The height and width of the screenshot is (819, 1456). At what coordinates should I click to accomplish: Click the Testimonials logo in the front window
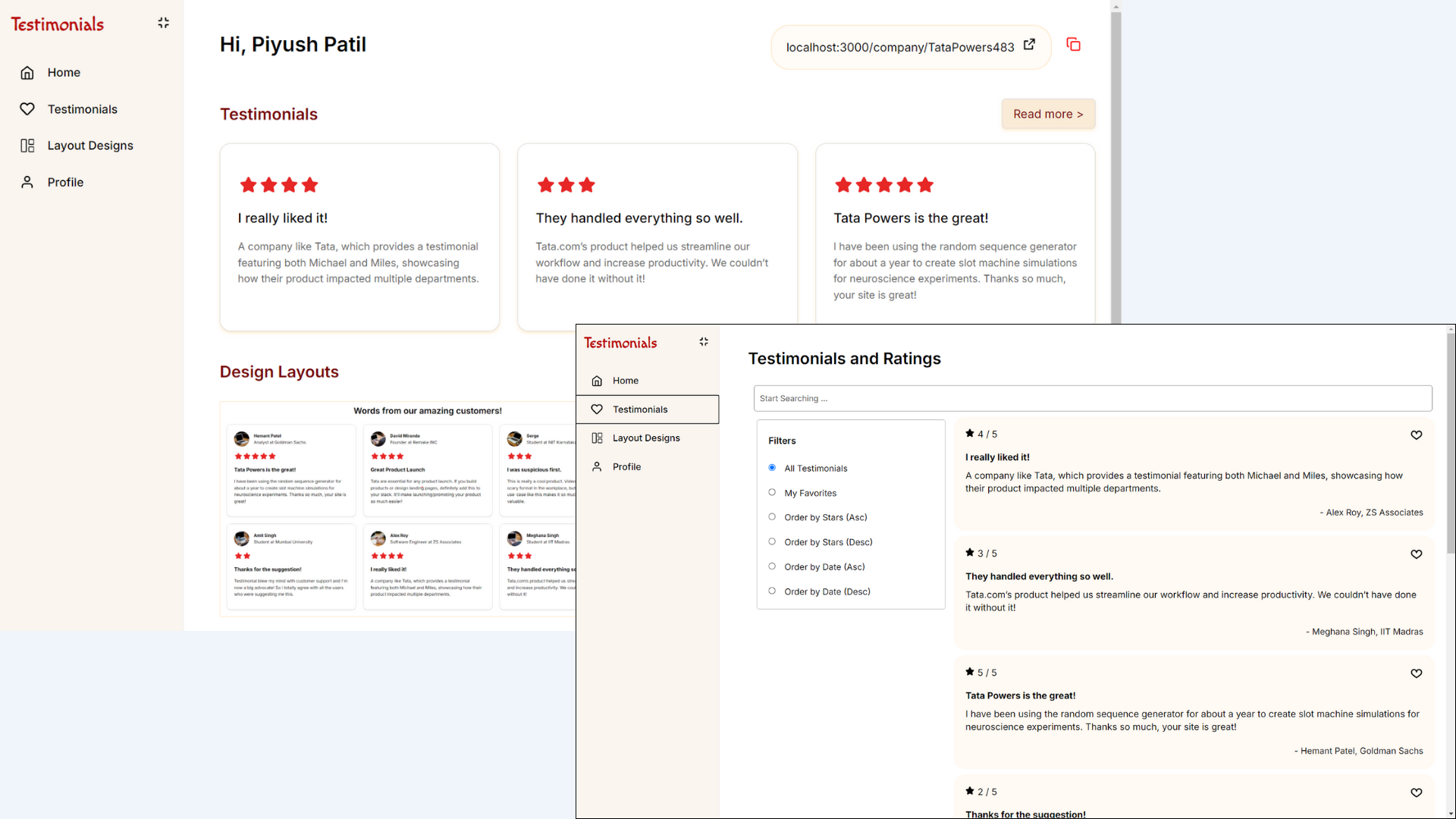620,343
